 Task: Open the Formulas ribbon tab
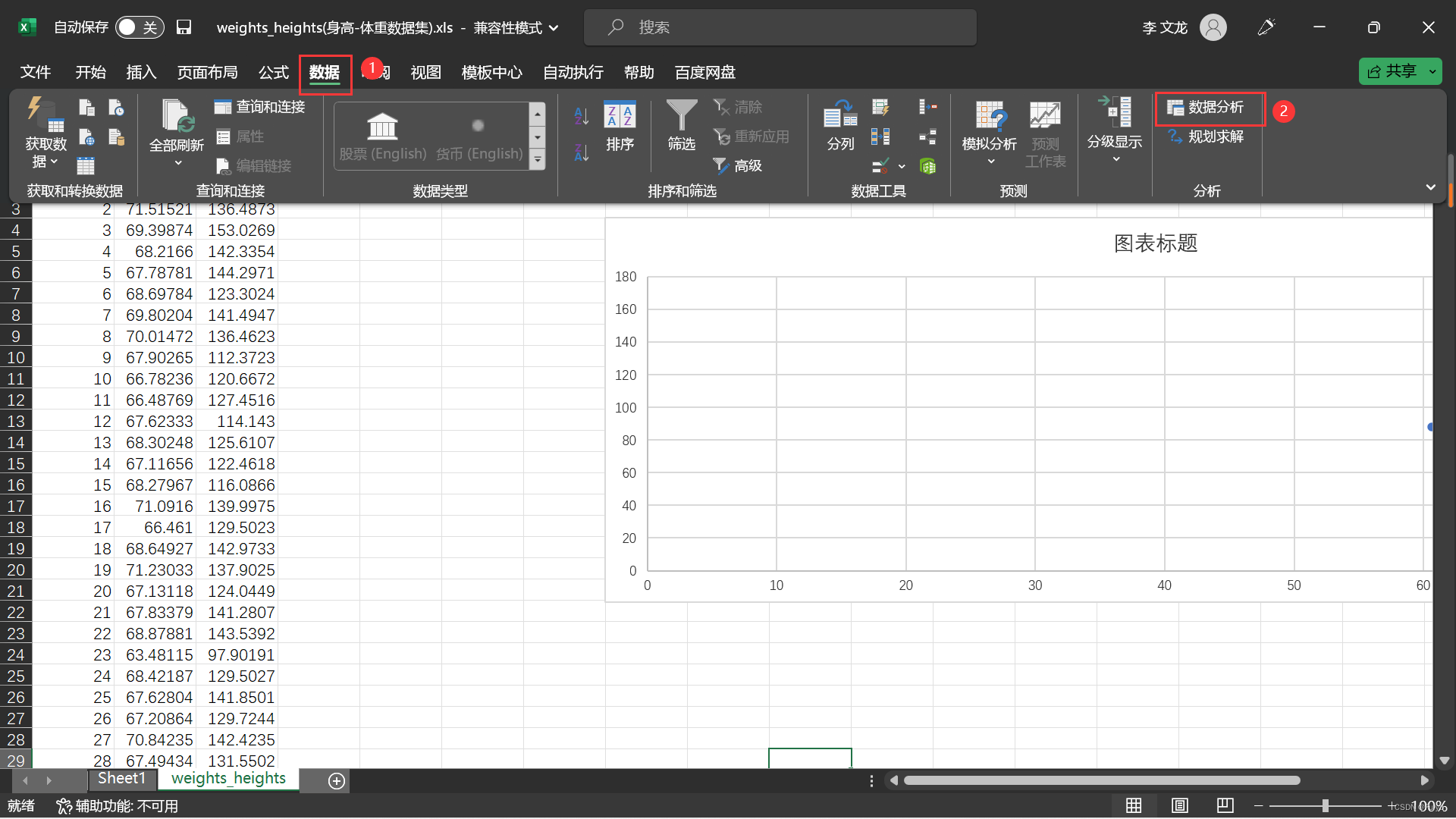click(x=273, y=72)
